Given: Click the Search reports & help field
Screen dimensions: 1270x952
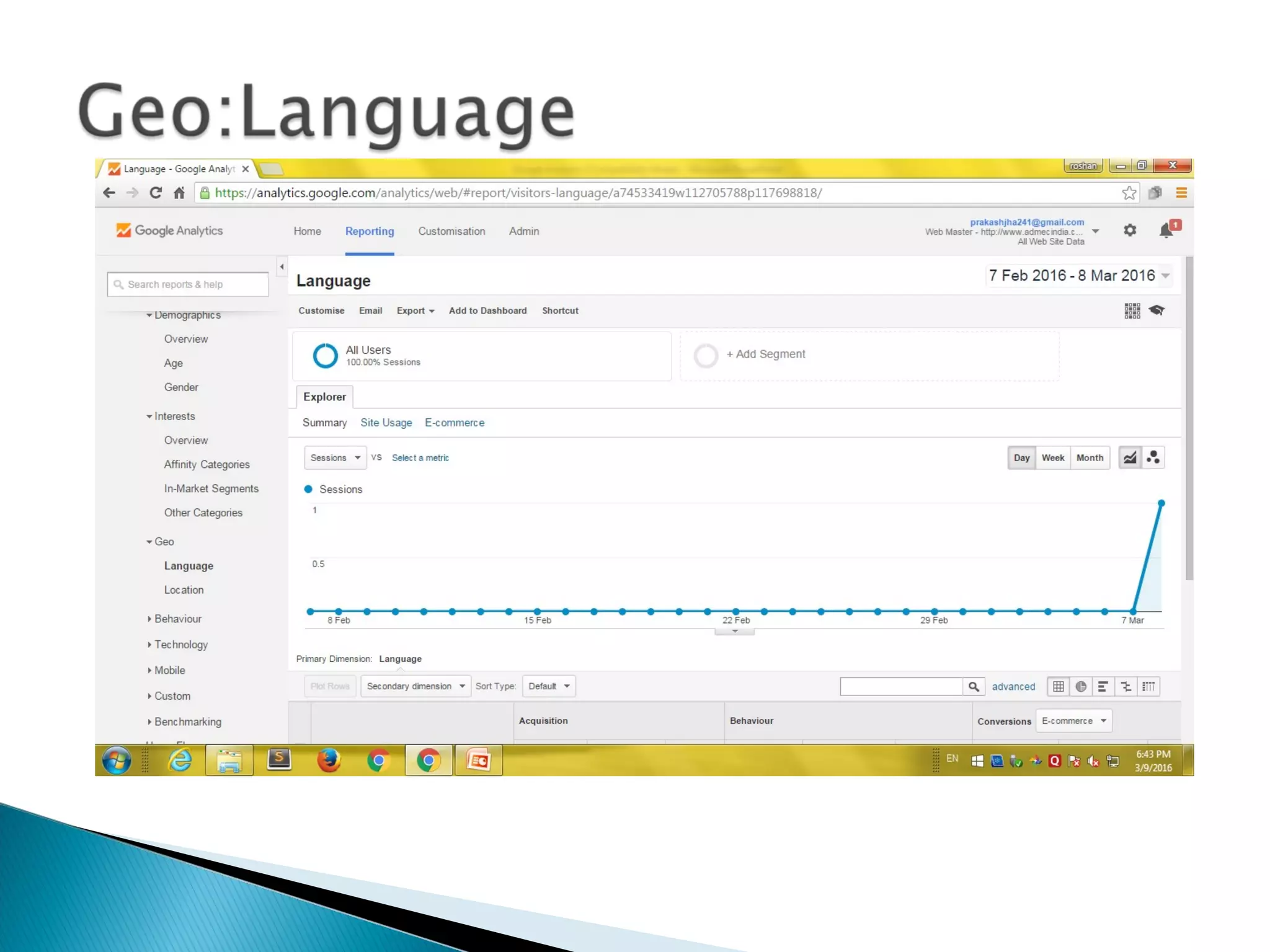Looking at the screenshot, I should (187, 284).
